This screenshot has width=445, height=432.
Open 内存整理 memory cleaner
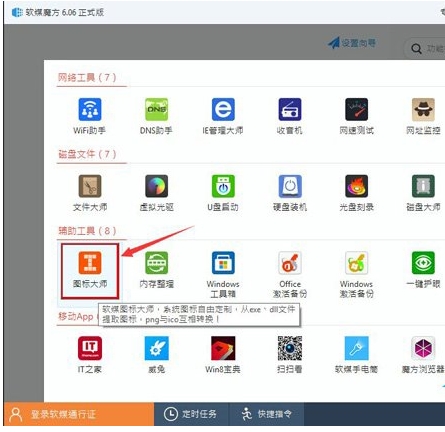pos(156,270)
